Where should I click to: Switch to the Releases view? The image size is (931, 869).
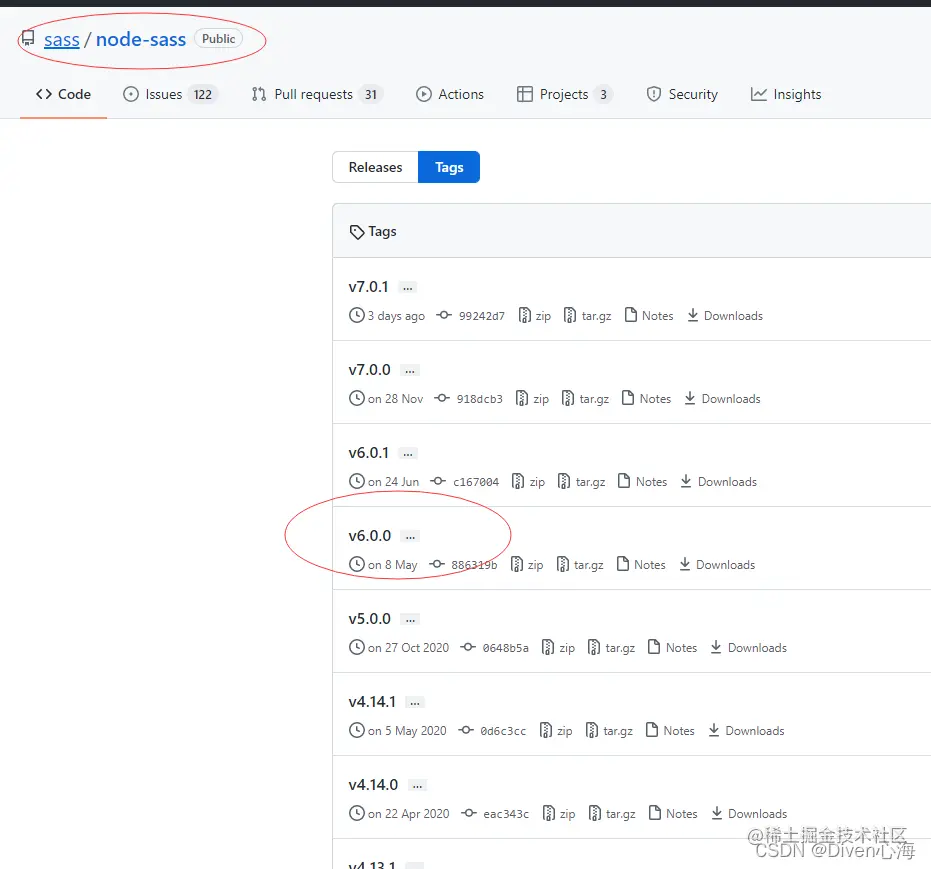coord(375,167)
